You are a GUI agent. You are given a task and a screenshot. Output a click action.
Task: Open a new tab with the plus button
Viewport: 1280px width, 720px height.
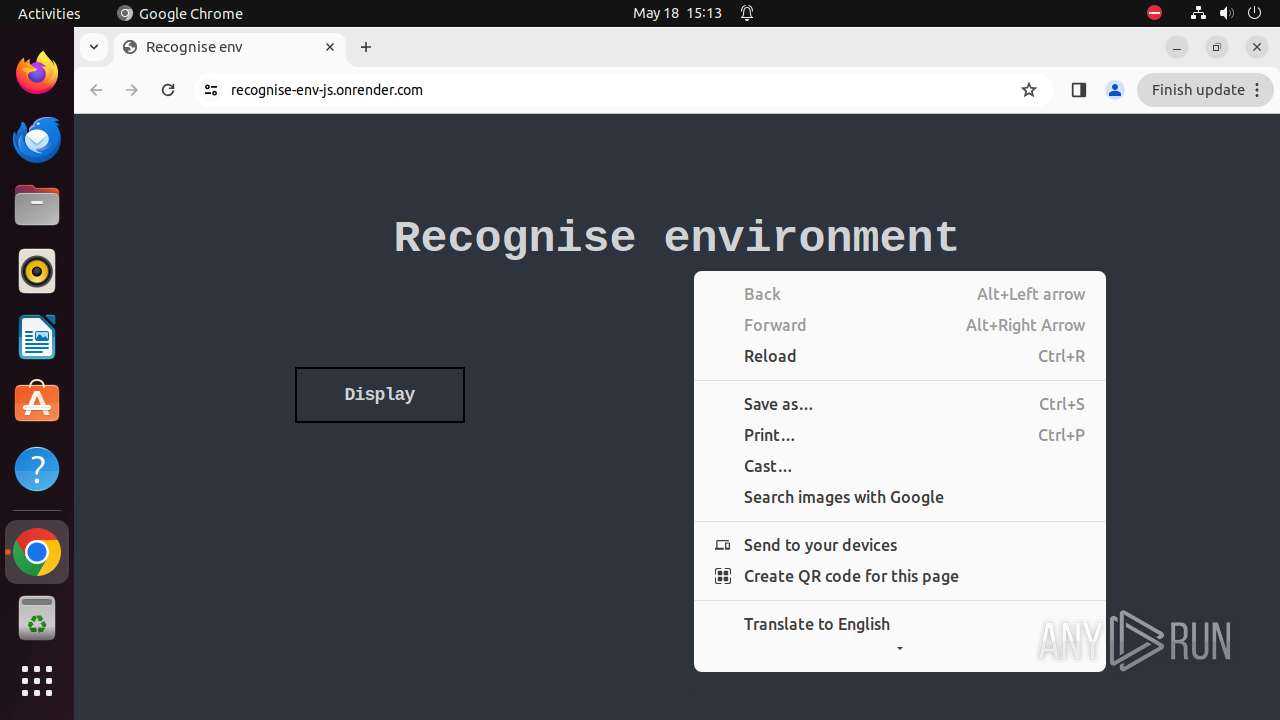click(366, 47)
